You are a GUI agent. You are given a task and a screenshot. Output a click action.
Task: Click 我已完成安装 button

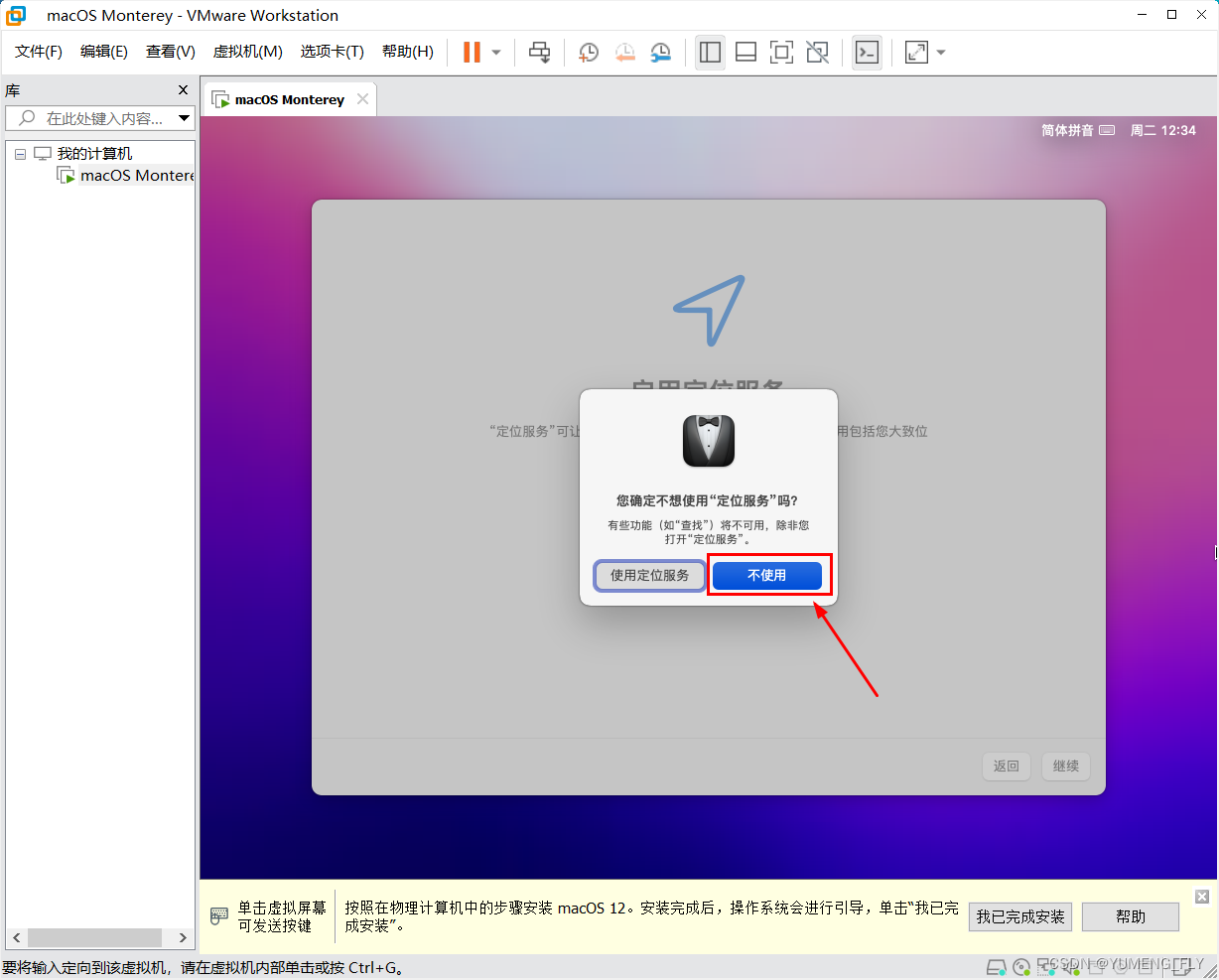pos(1020,916)
